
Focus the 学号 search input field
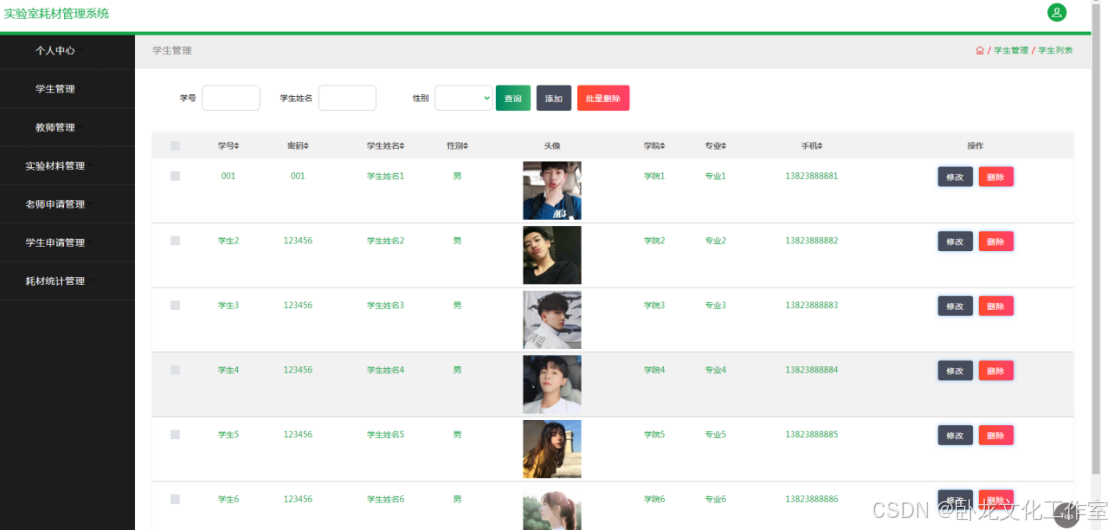click(231, 98)
